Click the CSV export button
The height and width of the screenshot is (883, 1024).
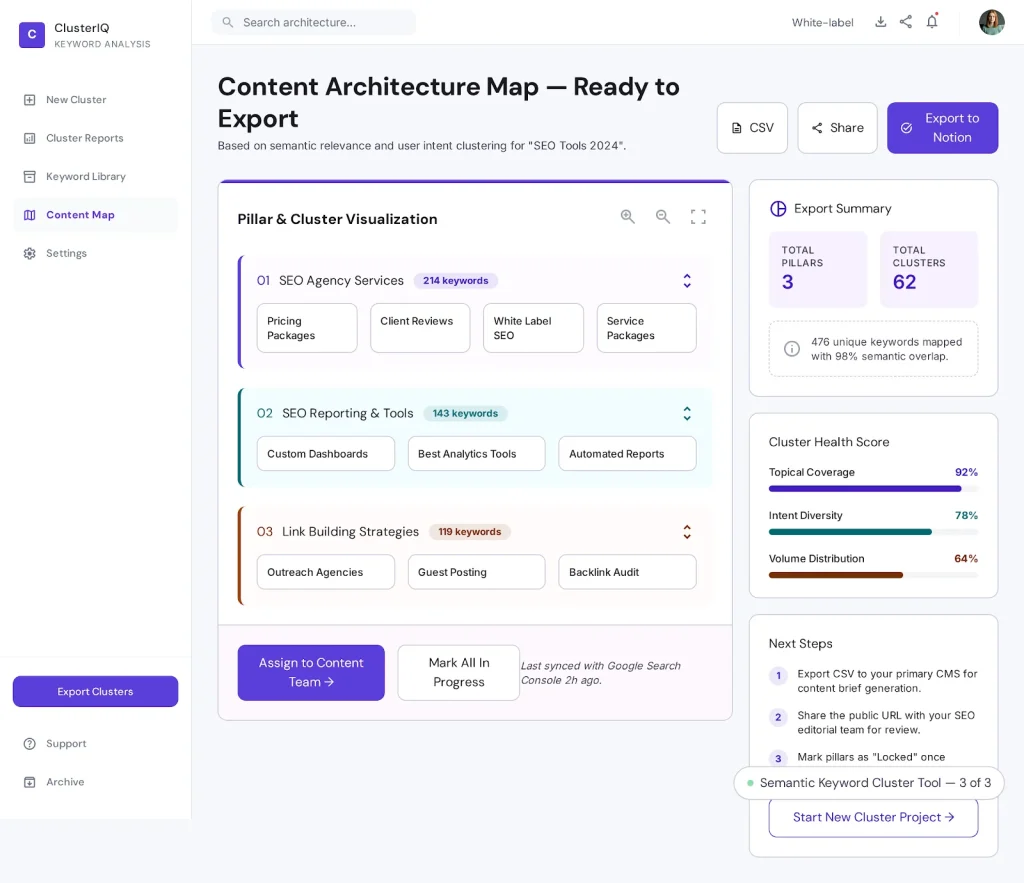(752, 128)
